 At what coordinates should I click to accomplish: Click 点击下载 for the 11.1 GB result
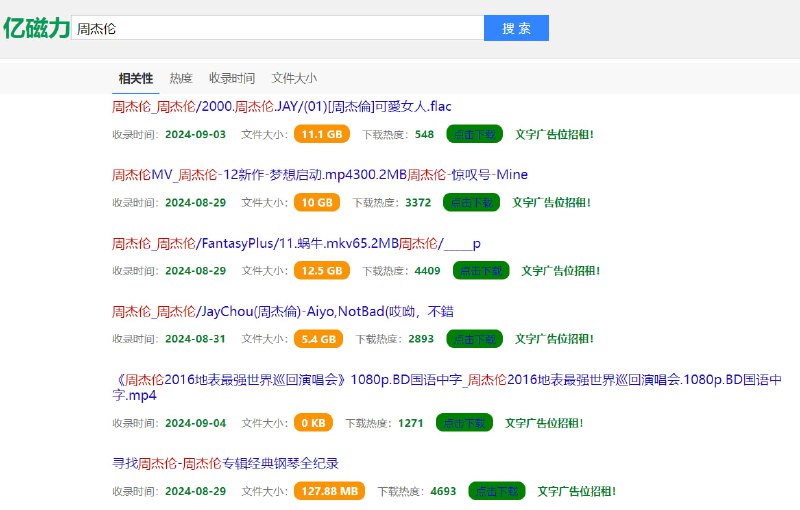point(475,134)
